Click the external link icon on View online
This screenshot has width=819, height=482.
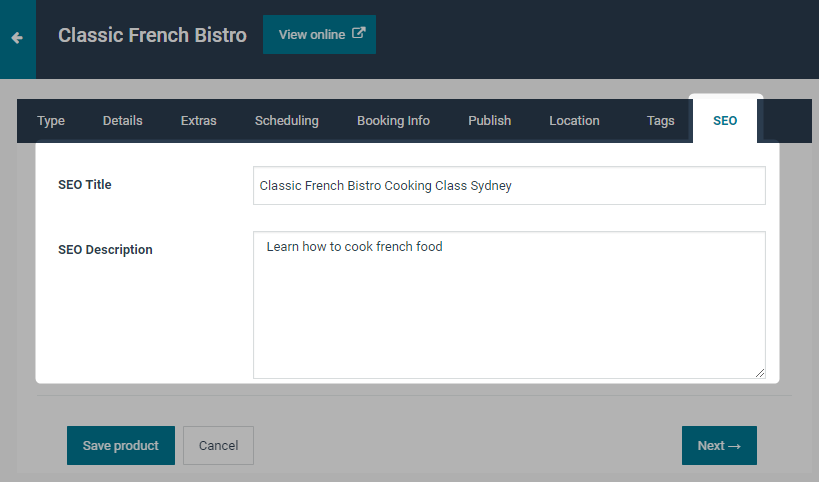(x=358, y=33)
